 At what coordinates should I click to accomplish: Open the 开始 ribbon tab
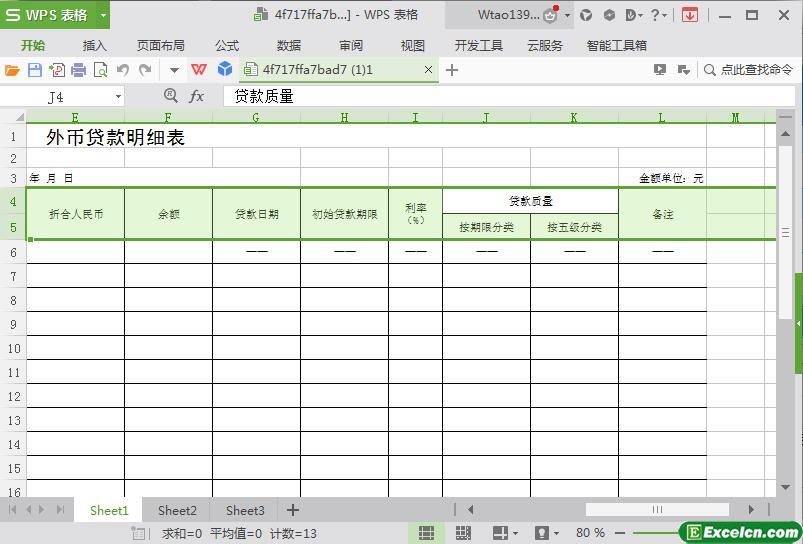click(x=33, y=46)
